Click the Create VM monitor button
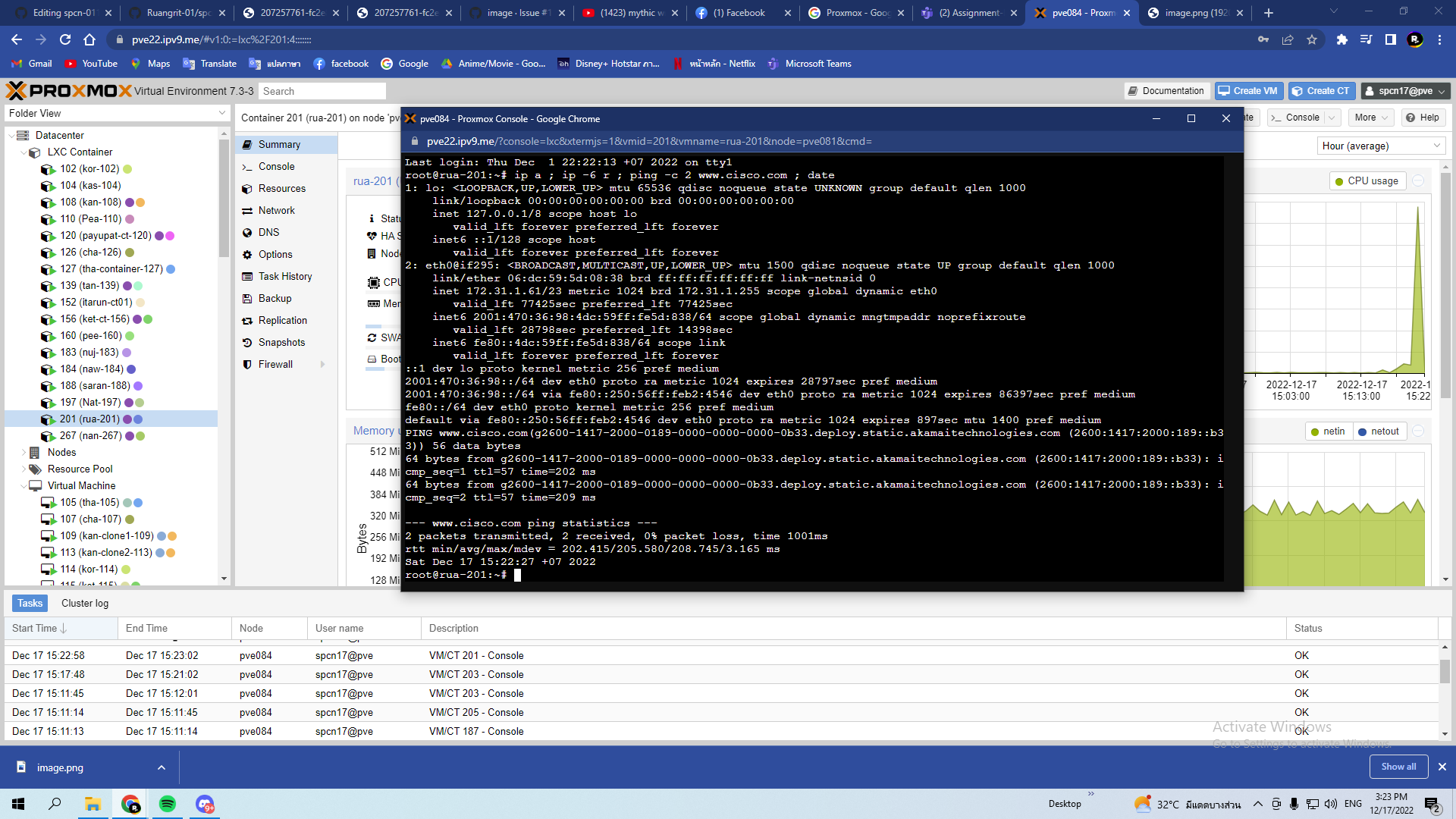This screenshot has width=1456, height=819. click(x=1248, y=91)
